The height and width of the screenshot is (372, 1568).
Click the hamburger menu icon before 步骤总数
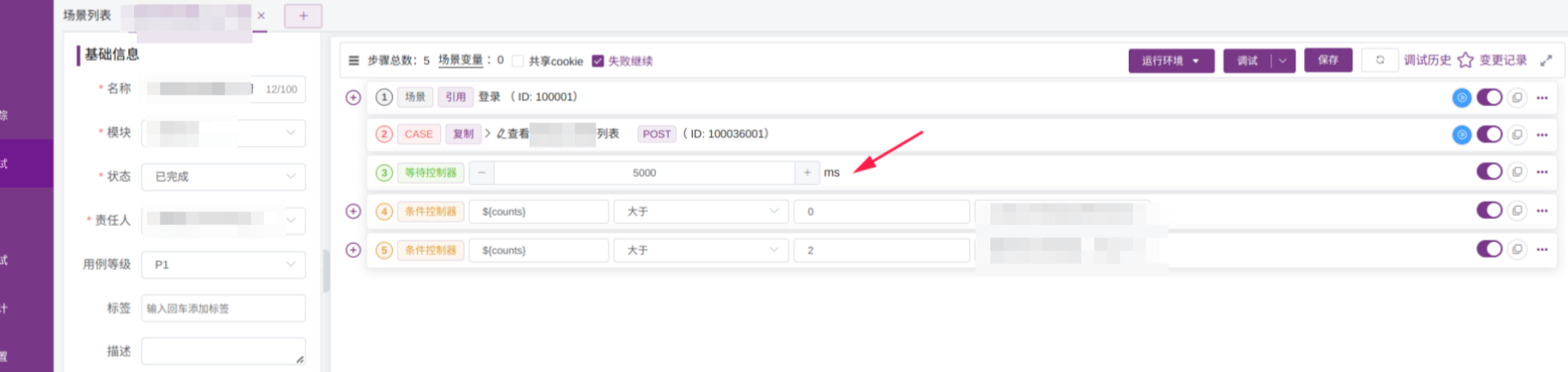(353, 61)
